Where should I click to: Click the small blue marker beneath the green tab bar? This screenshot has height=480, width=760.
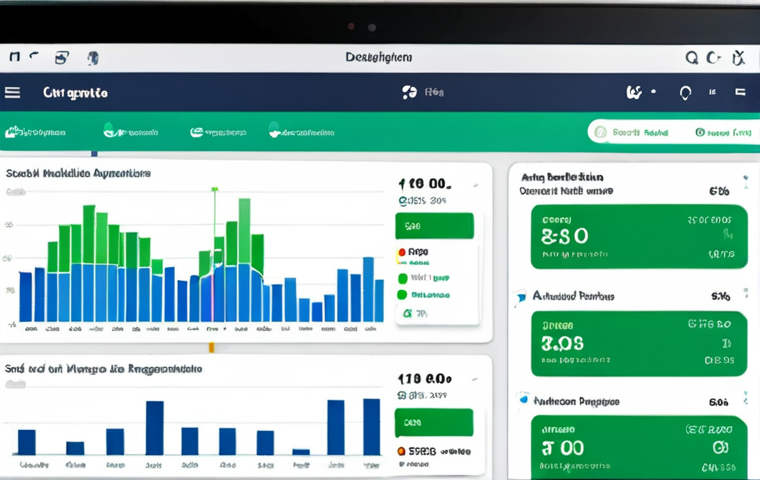(95, 154)
